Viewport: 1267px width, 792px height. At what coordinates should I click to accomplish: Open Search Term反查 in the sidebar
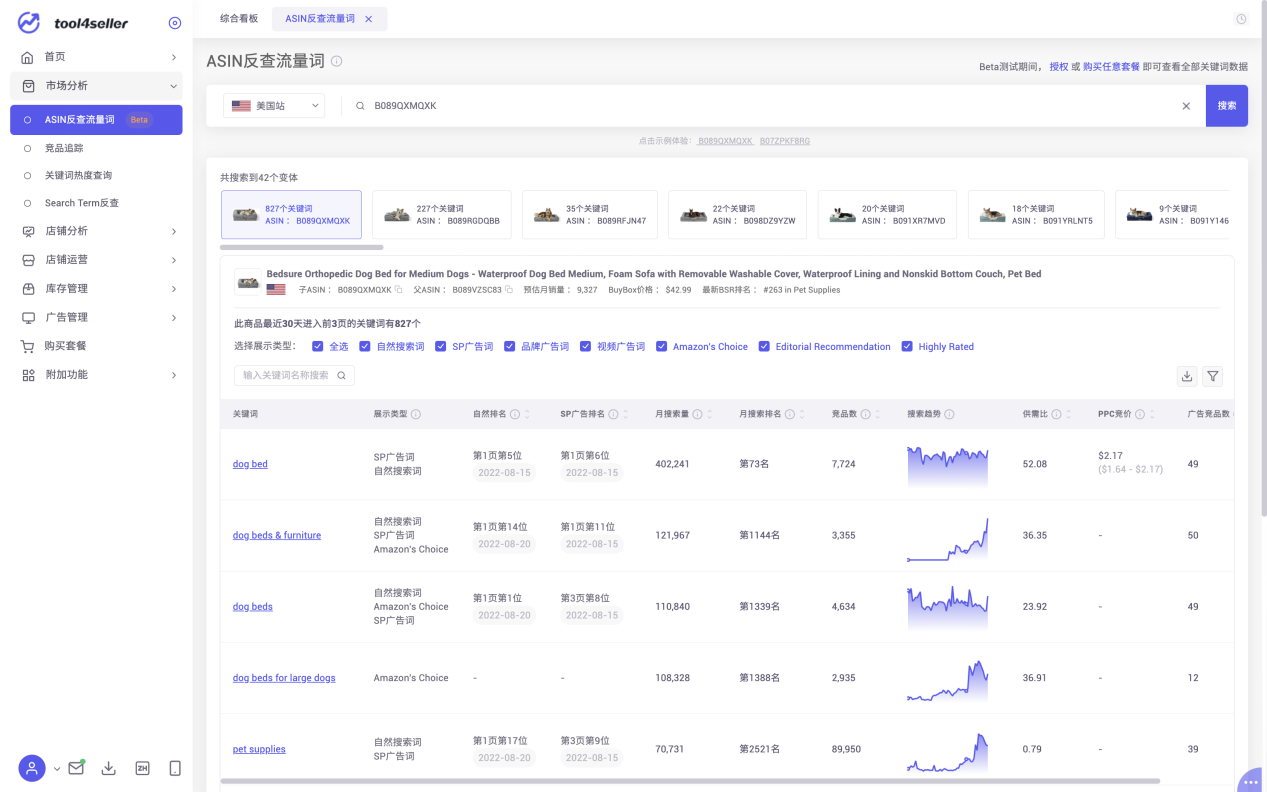pos(81,203)
